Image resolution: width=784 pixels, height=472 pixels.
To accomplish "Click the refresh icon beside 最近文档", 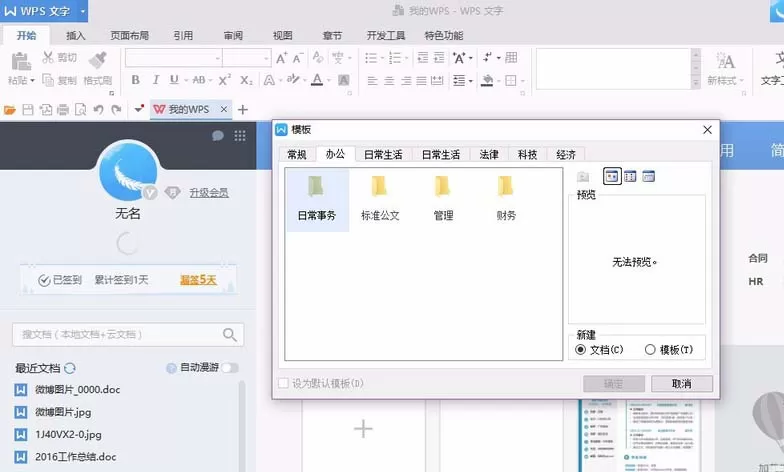I will tap(70, 368).
